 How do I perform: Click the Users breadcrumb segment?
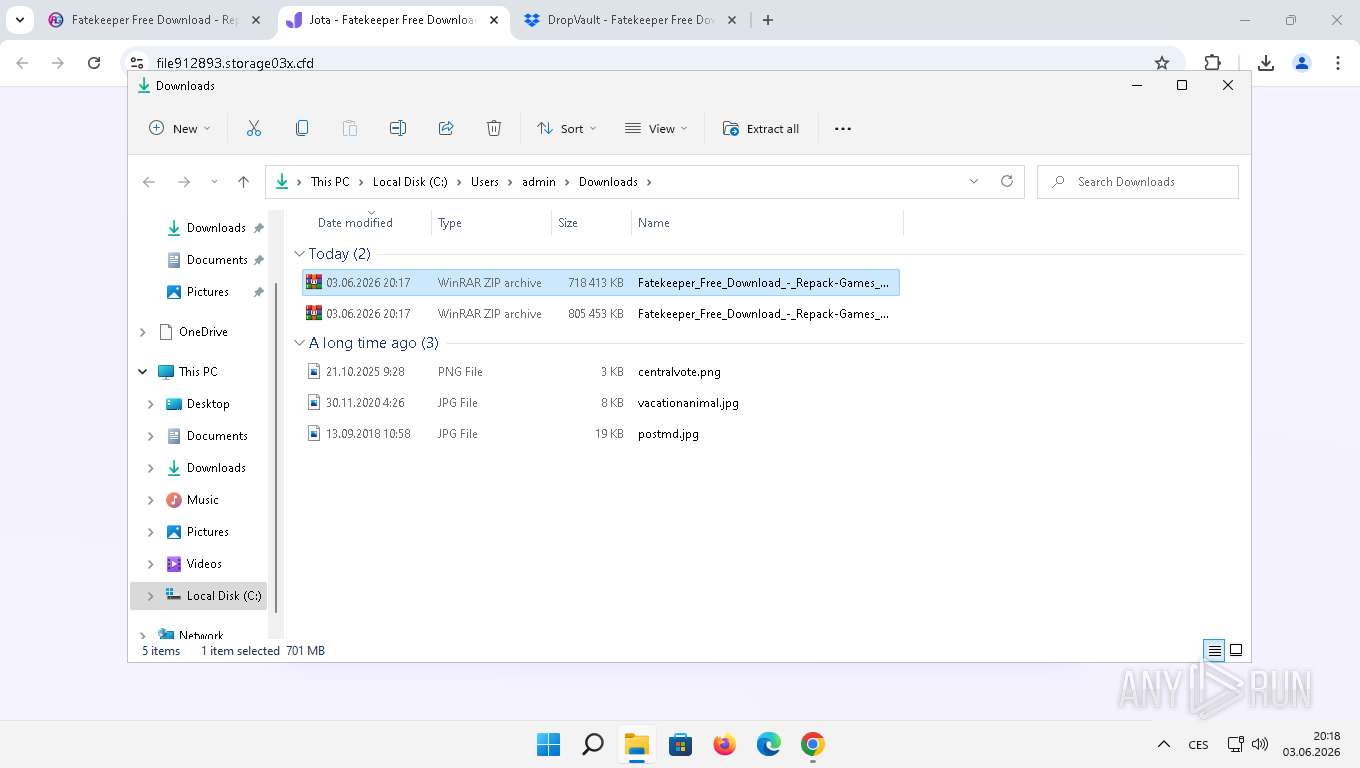[485, 182]
